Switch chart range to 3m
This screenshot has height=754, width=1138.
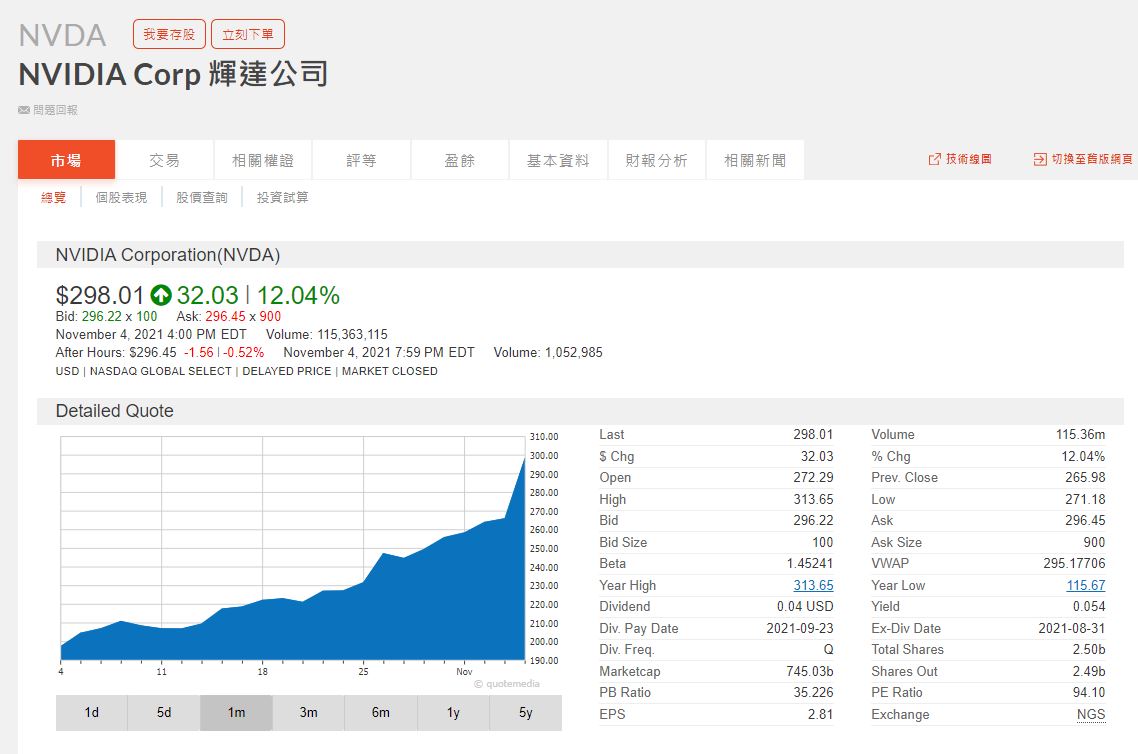point(308,713)
